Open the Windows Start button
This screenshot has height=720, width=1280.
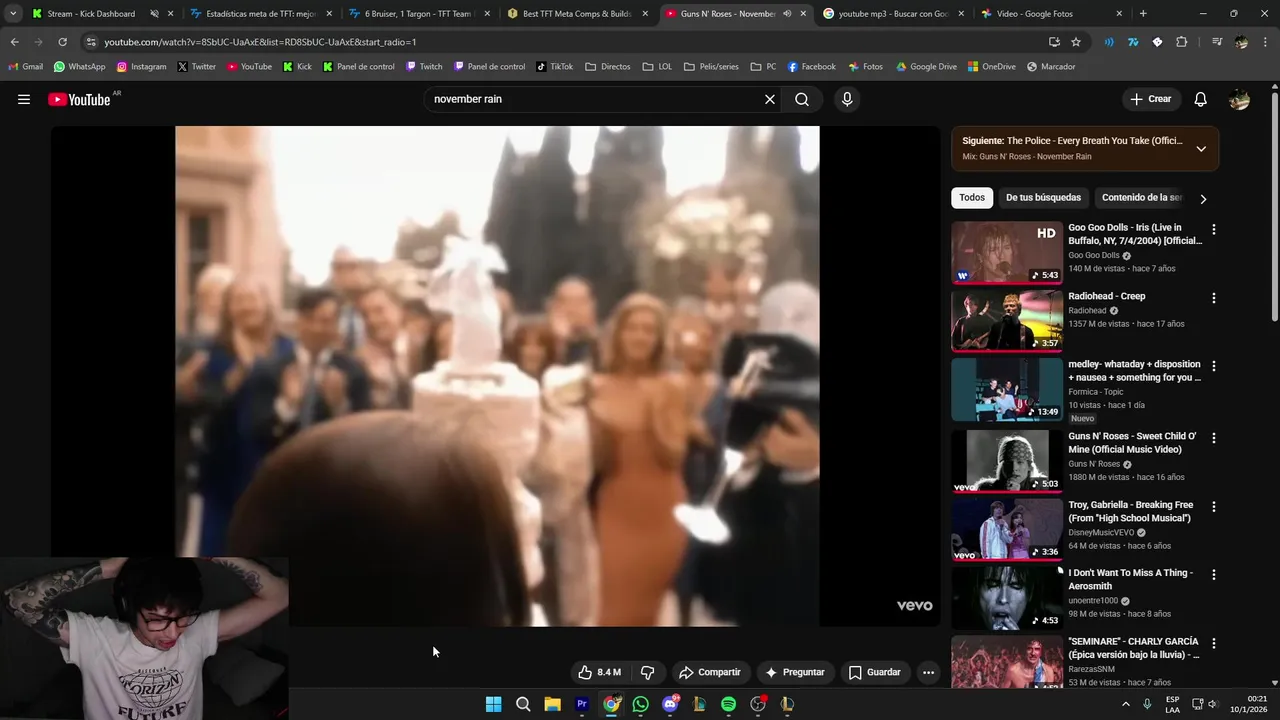[x=493, y=704]
